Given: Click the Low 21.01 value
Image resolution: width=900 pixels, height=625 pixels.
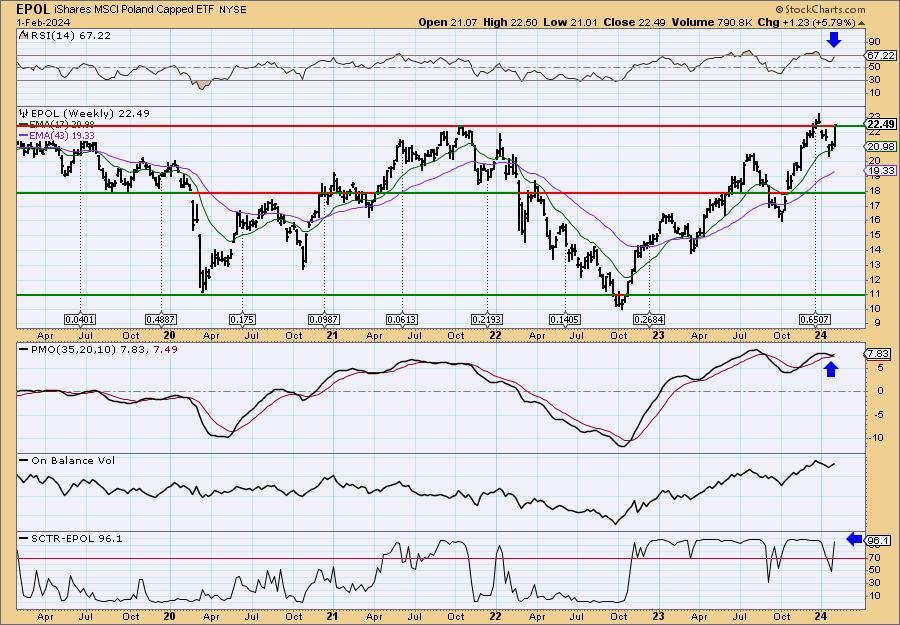Looking at the screenshot, I should [x=571, y=22].
